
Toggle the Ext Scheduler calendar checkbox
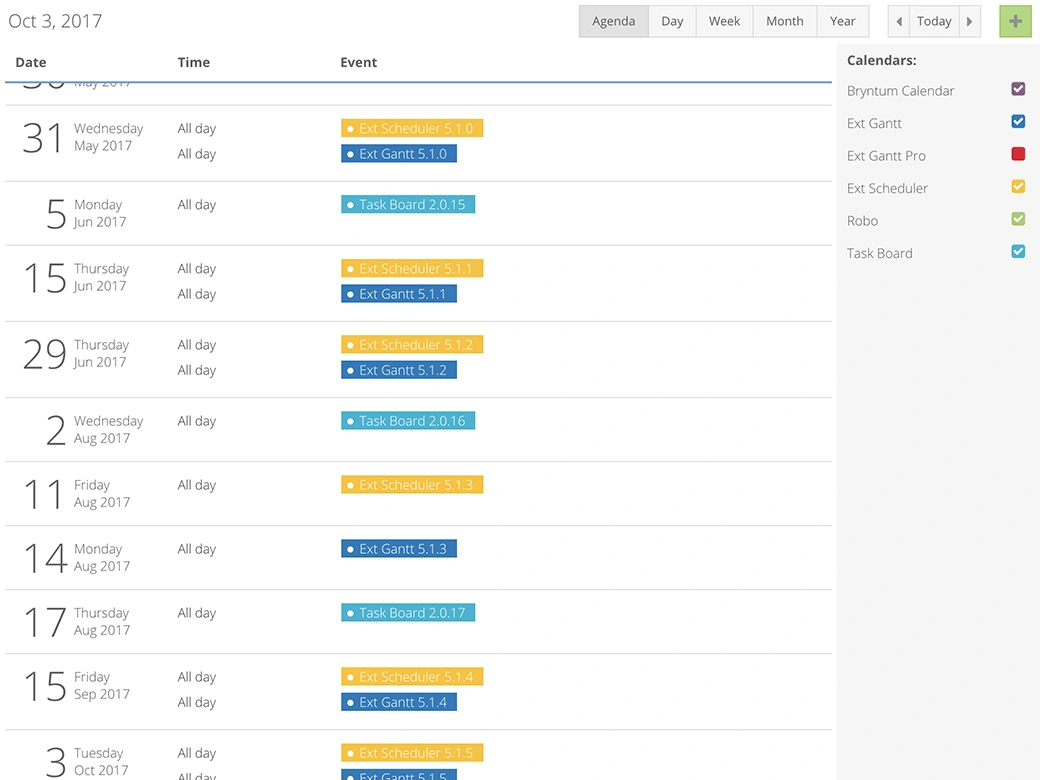1018,186
